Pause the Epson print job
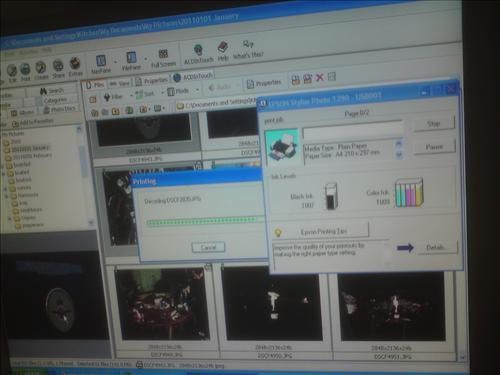This screenshot has height=375, width=500. [x=434, y=147]
